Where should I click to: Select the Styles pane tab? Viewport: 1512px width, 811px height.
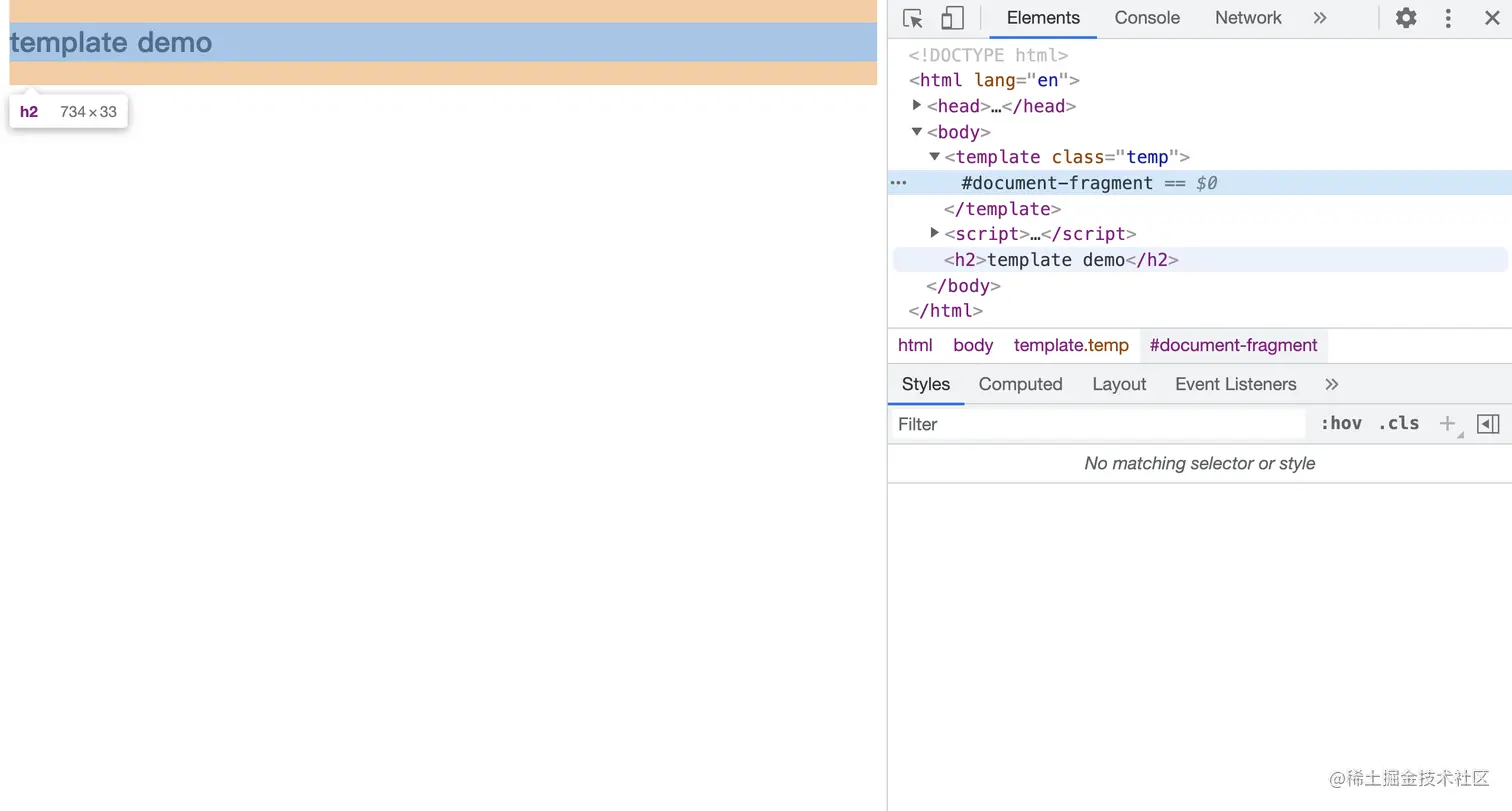pos(926,384)
